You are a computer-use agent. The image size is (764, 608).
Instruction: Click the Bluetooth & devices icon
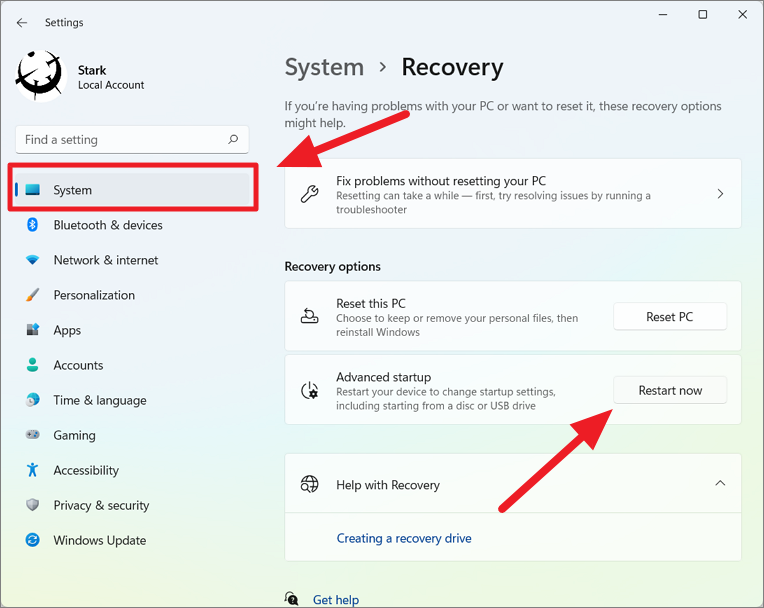pos(33,225)
